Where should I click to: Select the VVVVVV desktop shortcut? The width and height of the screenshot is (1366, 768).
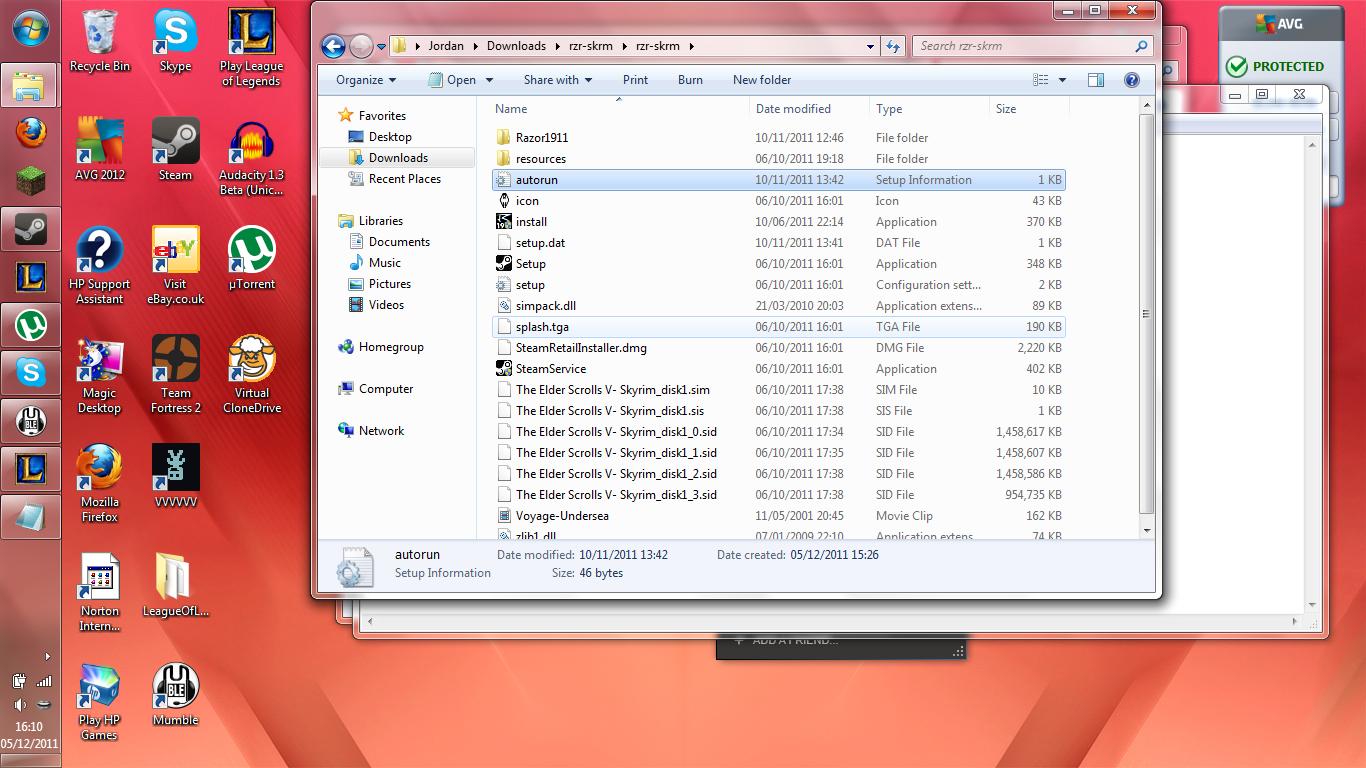[x=175, y=477]
